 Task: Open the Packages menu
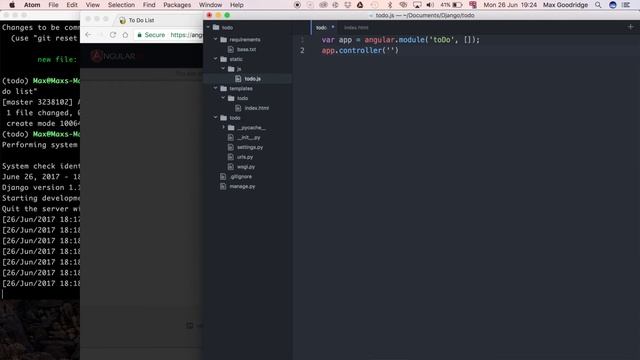click(177, 5)
